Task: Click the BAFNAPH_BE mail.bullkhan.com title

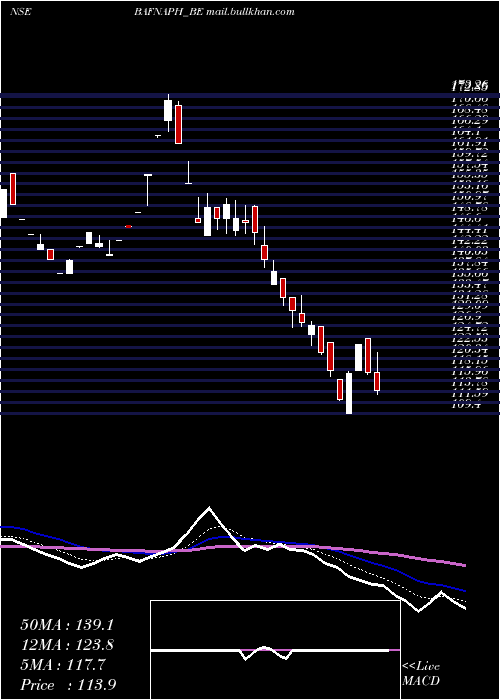Action: (x=214, y=12)
